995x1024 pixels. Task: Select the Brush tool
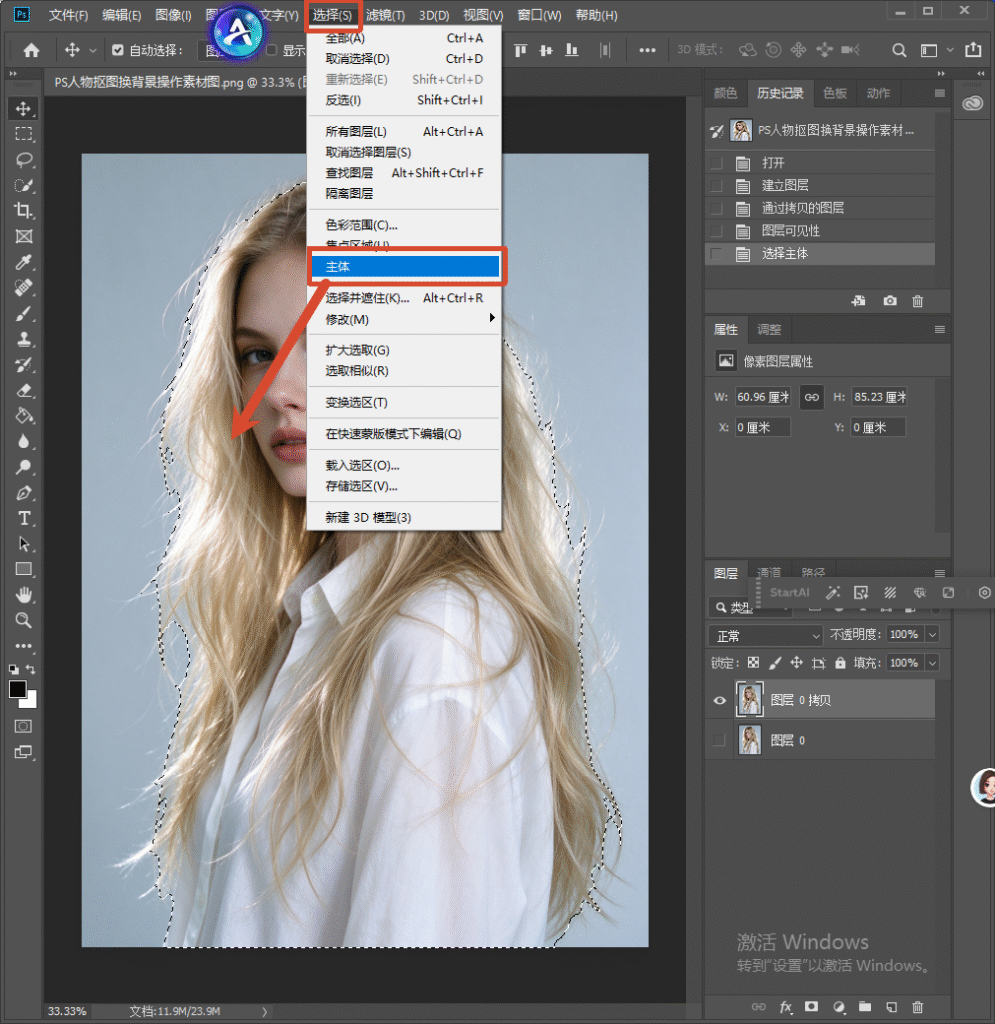coord(24,313)
